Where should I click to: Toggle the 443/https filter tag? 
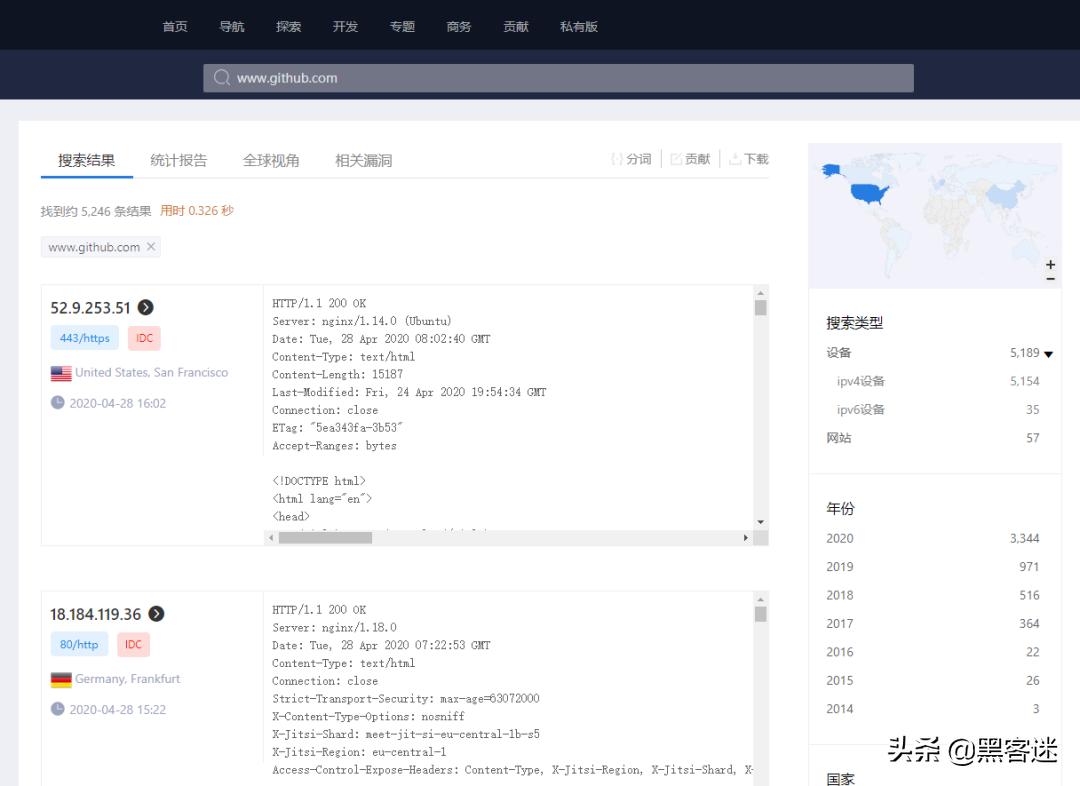(84, 338)
